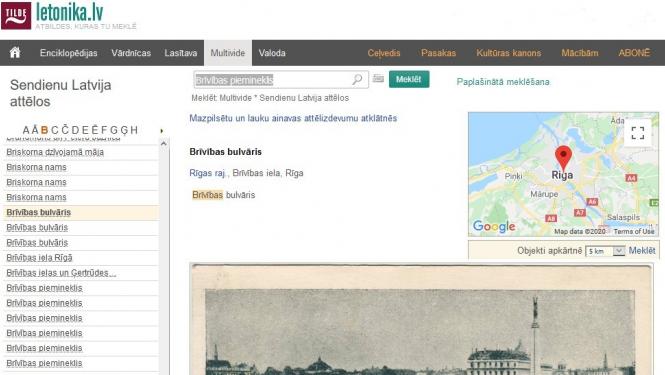Open the 5 km distance dropdown
The image size is (665, 375).
(x=605, y=251)
